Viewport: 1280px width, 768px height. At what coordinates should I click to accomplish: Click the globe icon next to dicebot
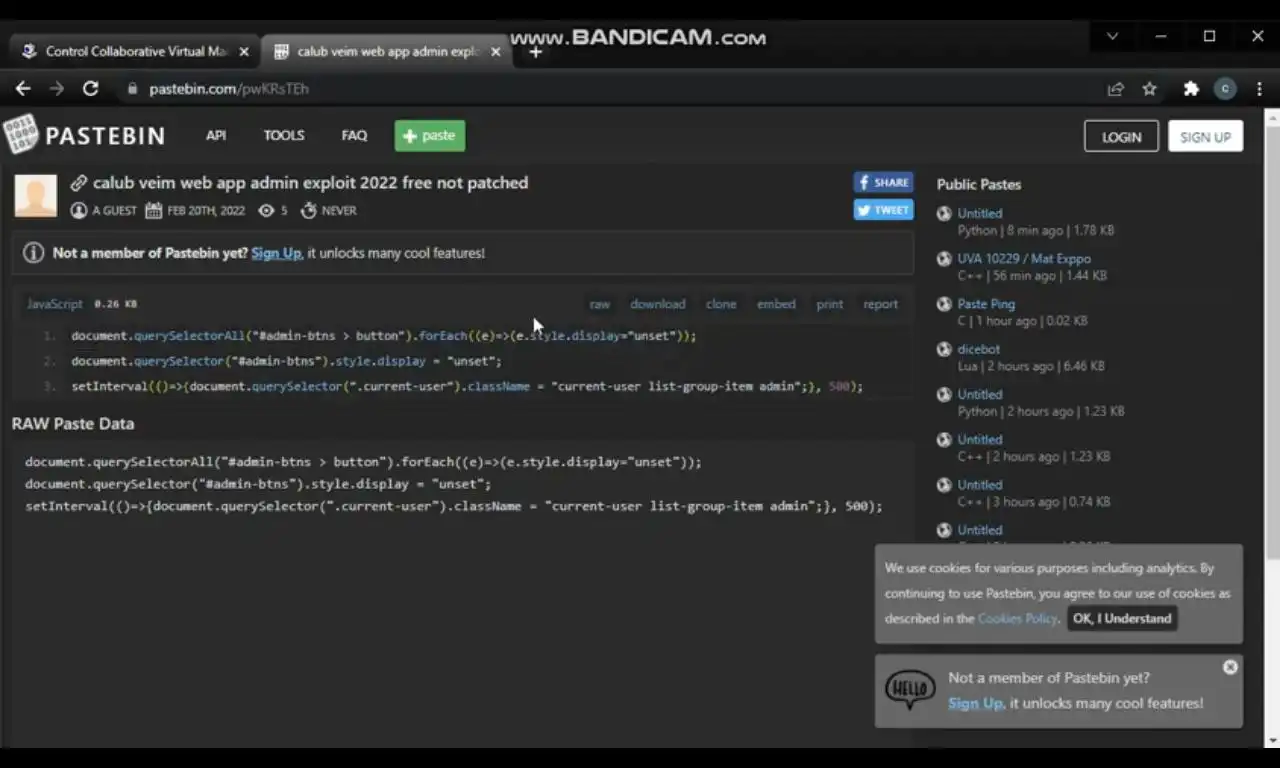[x=944, y=349]
